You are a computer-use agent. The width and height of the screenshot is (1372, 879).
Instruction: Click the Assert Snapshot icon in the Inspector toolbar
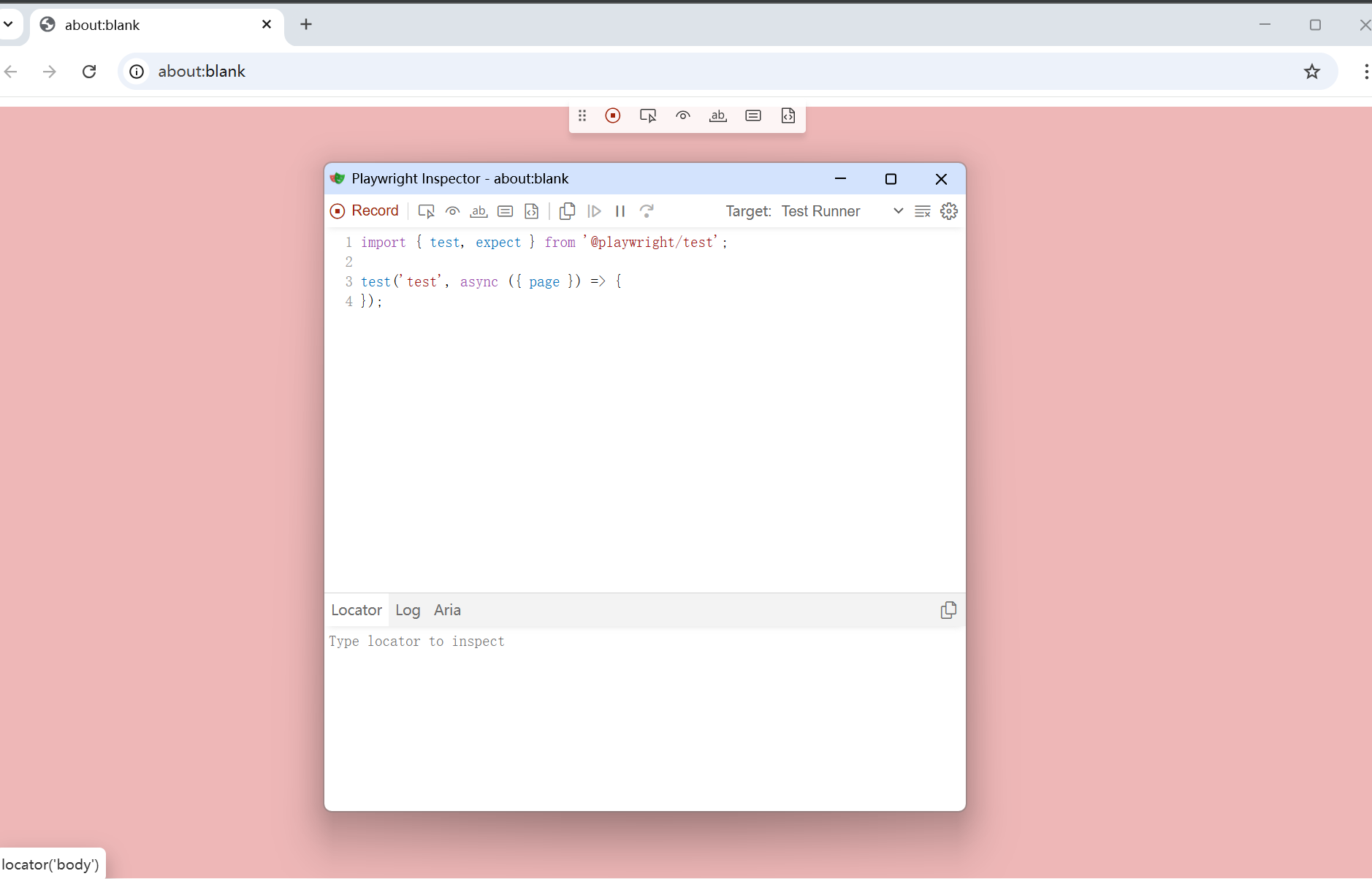click(532, 211)
